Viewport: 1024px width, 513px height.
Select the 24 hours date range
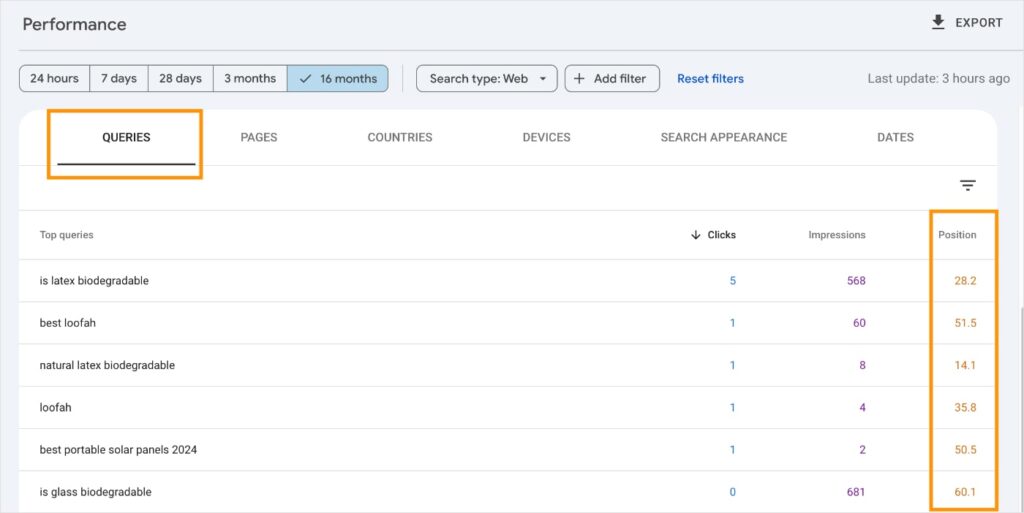pyautogui.click(x=54, y=78)
